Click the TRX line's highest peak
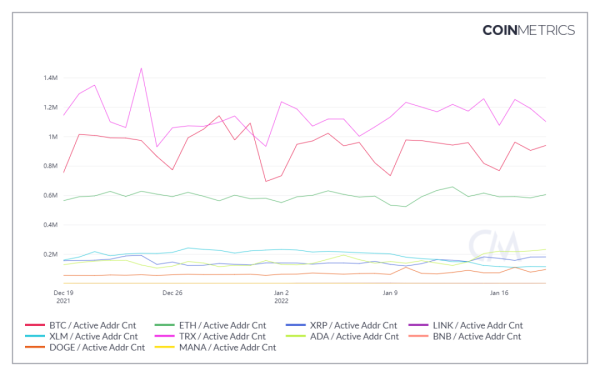600x376 pixels. pyautogui.click(x=142, y=68)
